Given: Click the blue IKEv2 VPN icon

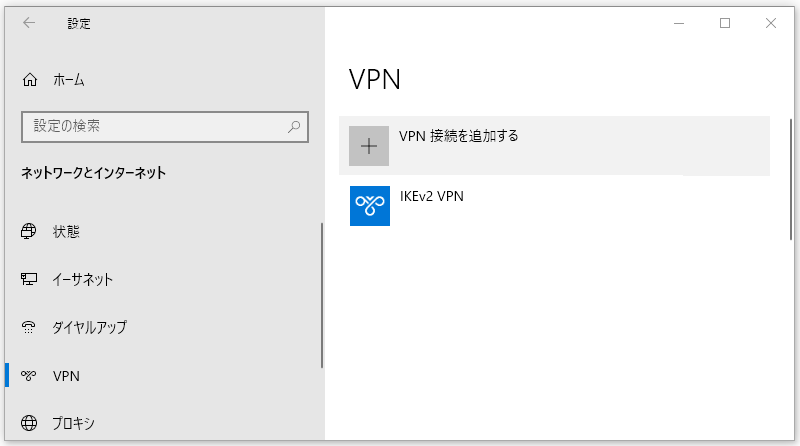Looking at the screenshot, I should pyautogui.click(x=370, y=206).
